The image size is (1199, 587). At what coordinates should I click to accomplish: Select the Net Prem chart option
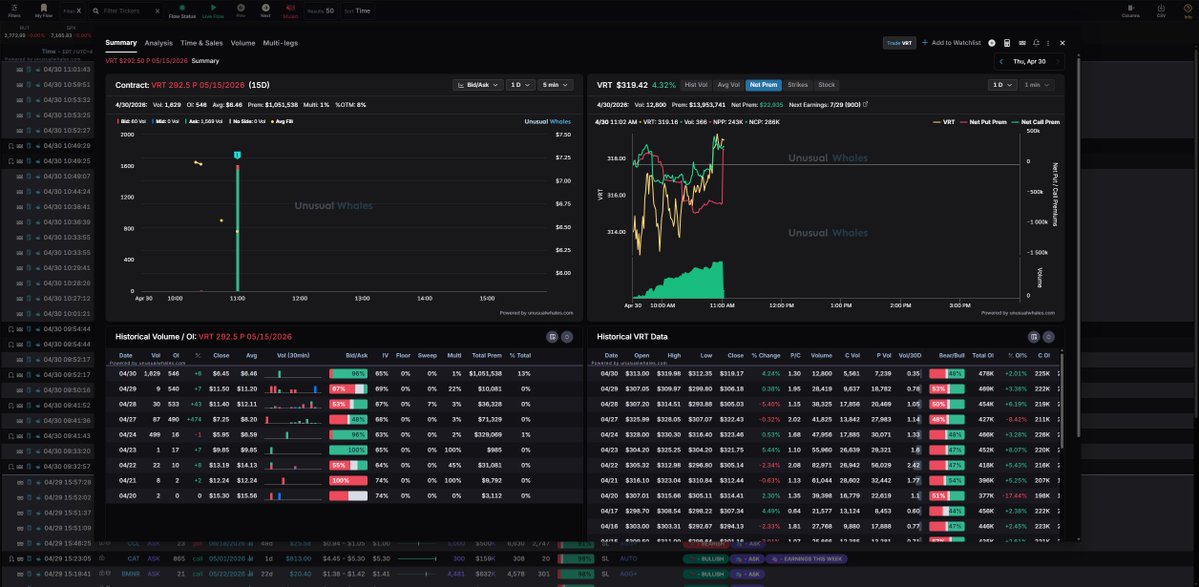point(764,85)
